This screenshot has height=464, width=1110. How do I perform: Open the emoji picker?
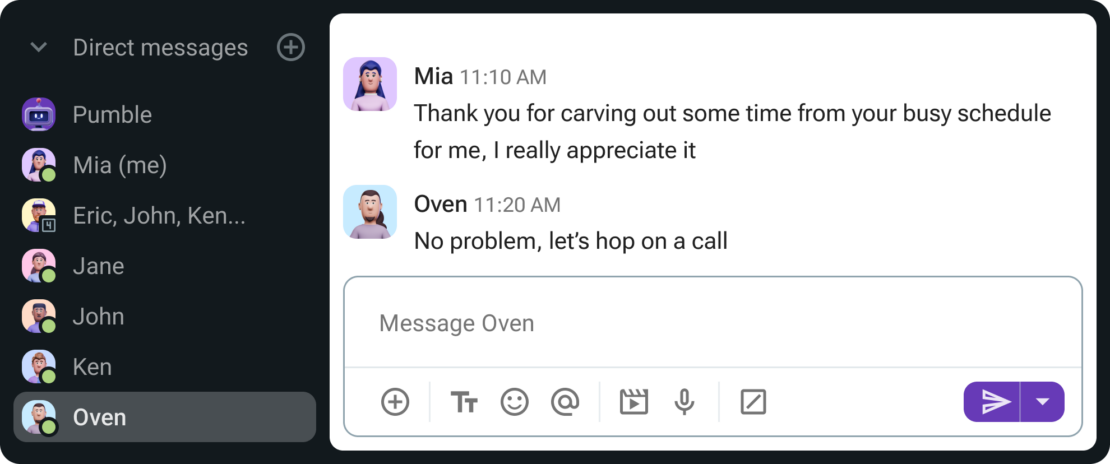514,402
